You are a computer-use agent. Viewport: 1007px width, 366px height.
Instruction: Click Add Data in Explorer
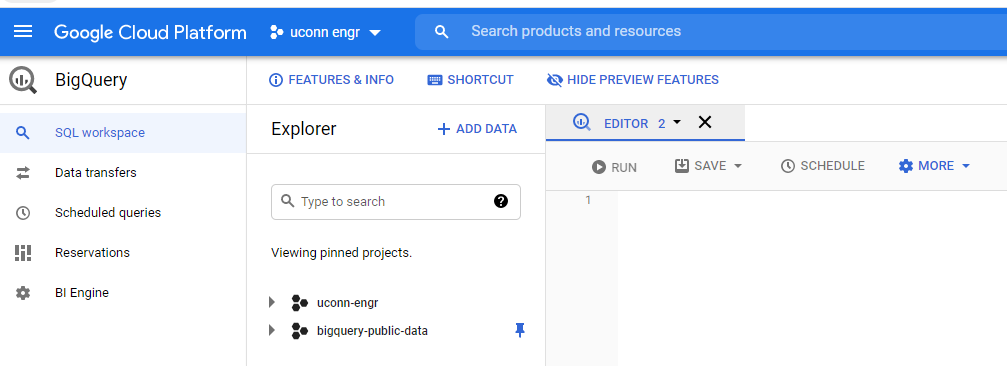pyautogui.click(x=477, y=129)
